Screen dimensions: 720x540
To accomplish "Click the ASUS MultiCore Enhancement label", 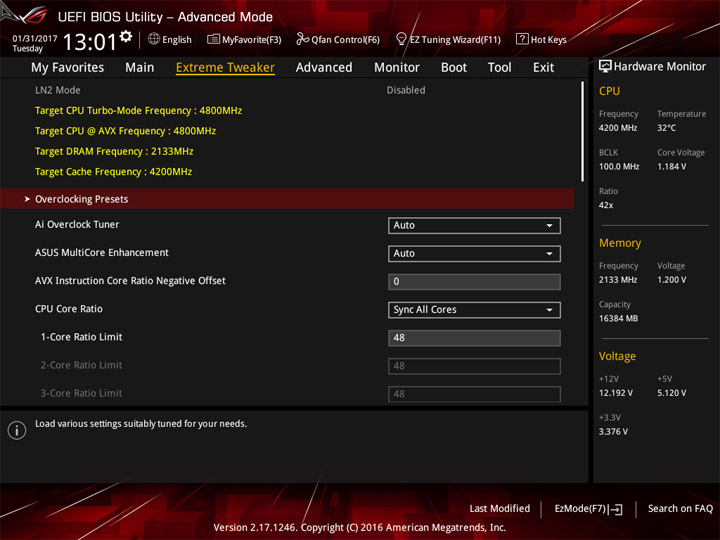I will [102, 253].
